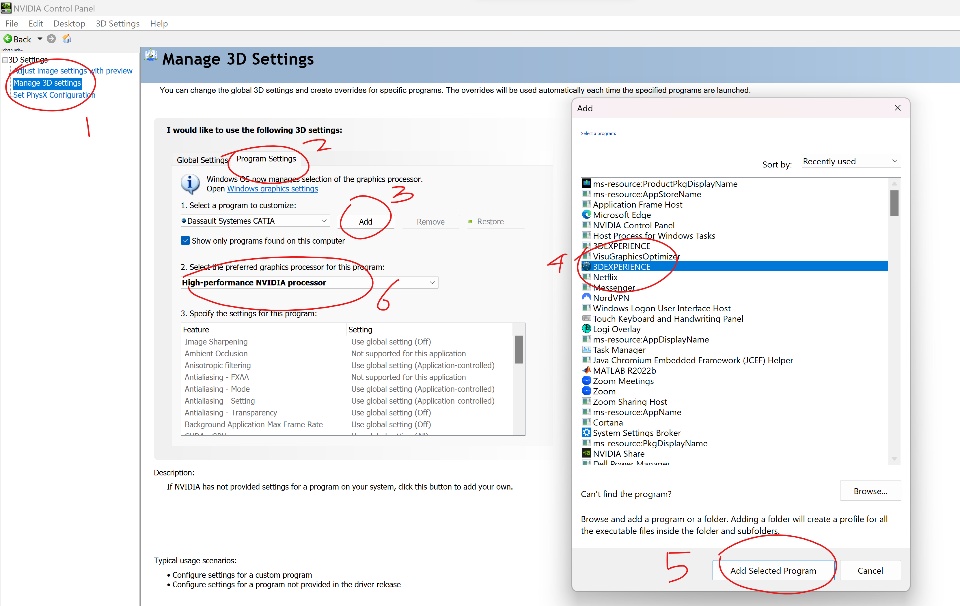The image size is (960, 606).
Task: Open the 3D Settings menu
Action: [x=118, y=23]
